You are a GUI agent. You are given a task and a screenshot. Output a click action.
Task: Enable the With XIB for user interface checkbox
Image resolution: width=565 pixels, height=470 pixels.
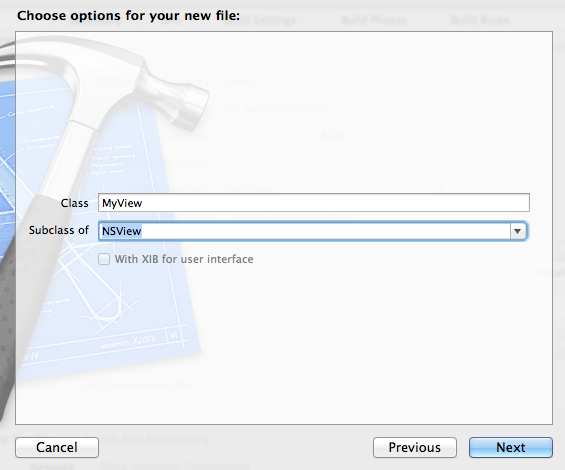pos(104,259)
